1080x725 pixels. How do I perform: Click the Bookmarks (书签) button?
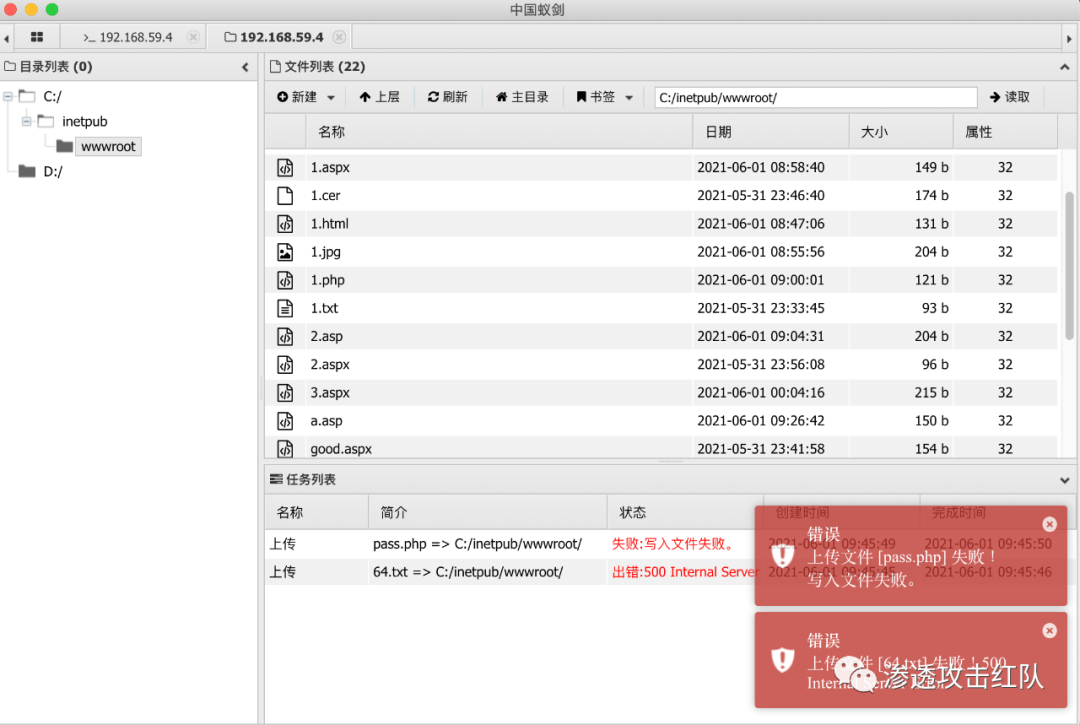(x=596, y=97)
